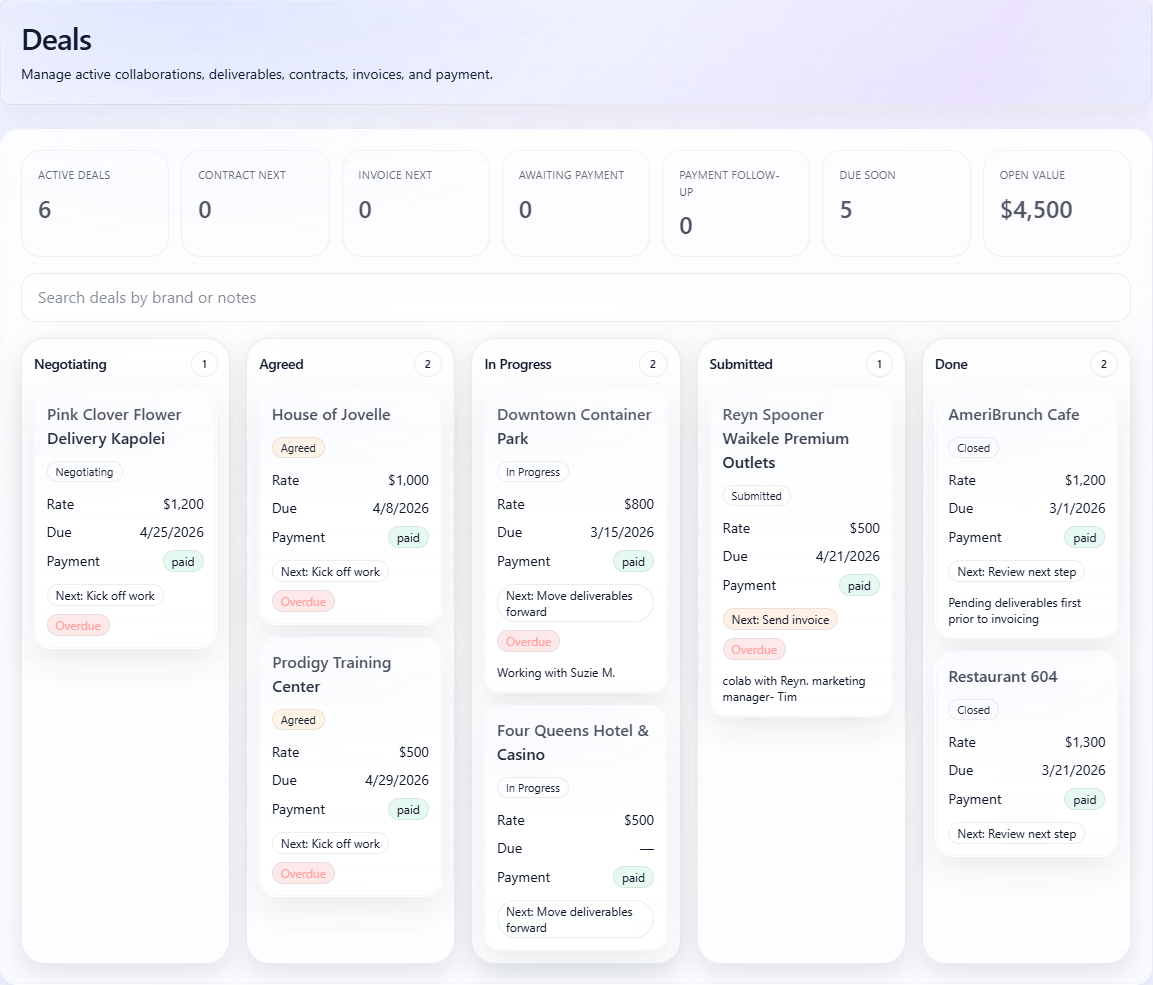Open the Active Deals stat card

[x=95, y=204]
